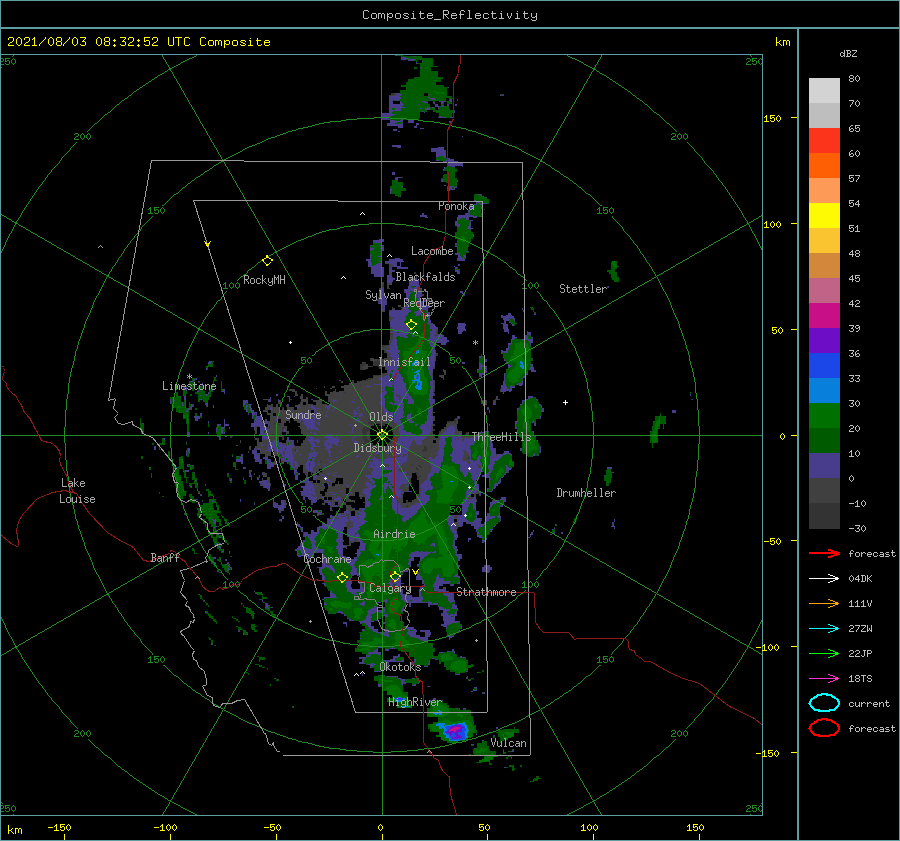
Task: Click the ThreeHills label
Action: click(x=502, y=437)
